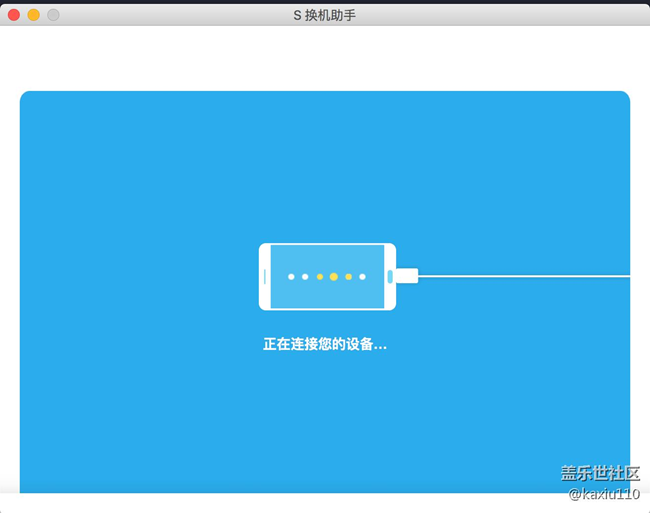
Task: Click the rounded top-left corner of blue panel
Action: point(26,98)
